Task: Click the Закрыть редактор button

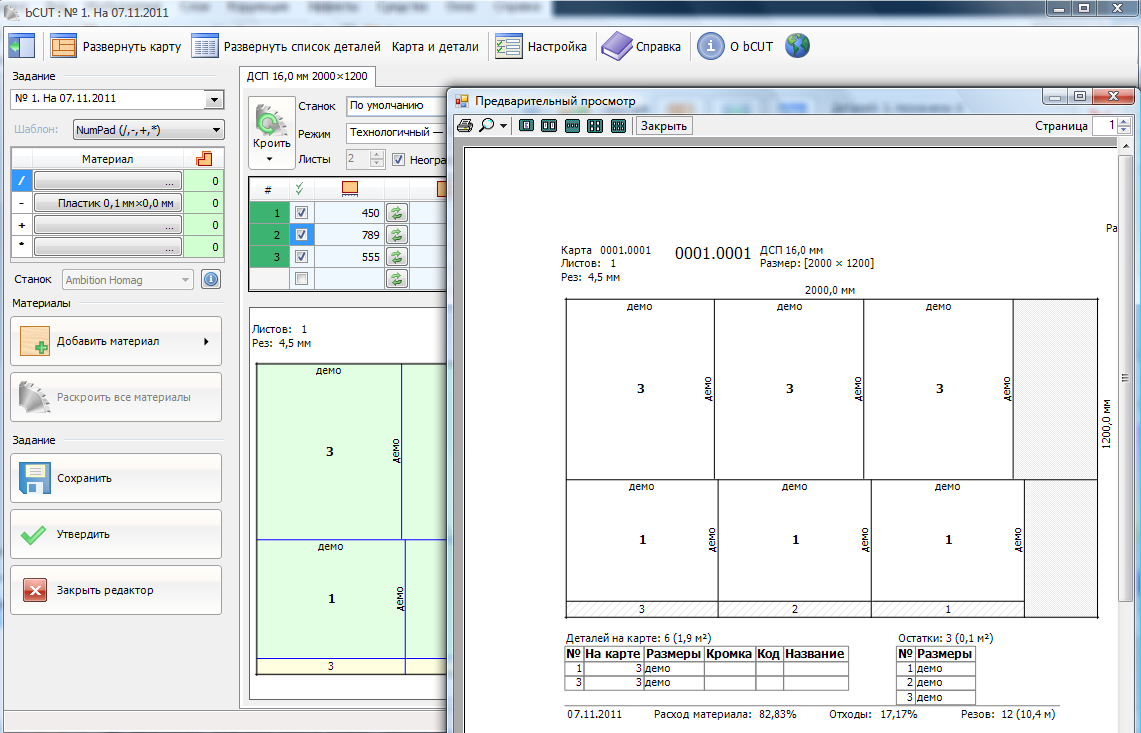Action: (116, 590)
